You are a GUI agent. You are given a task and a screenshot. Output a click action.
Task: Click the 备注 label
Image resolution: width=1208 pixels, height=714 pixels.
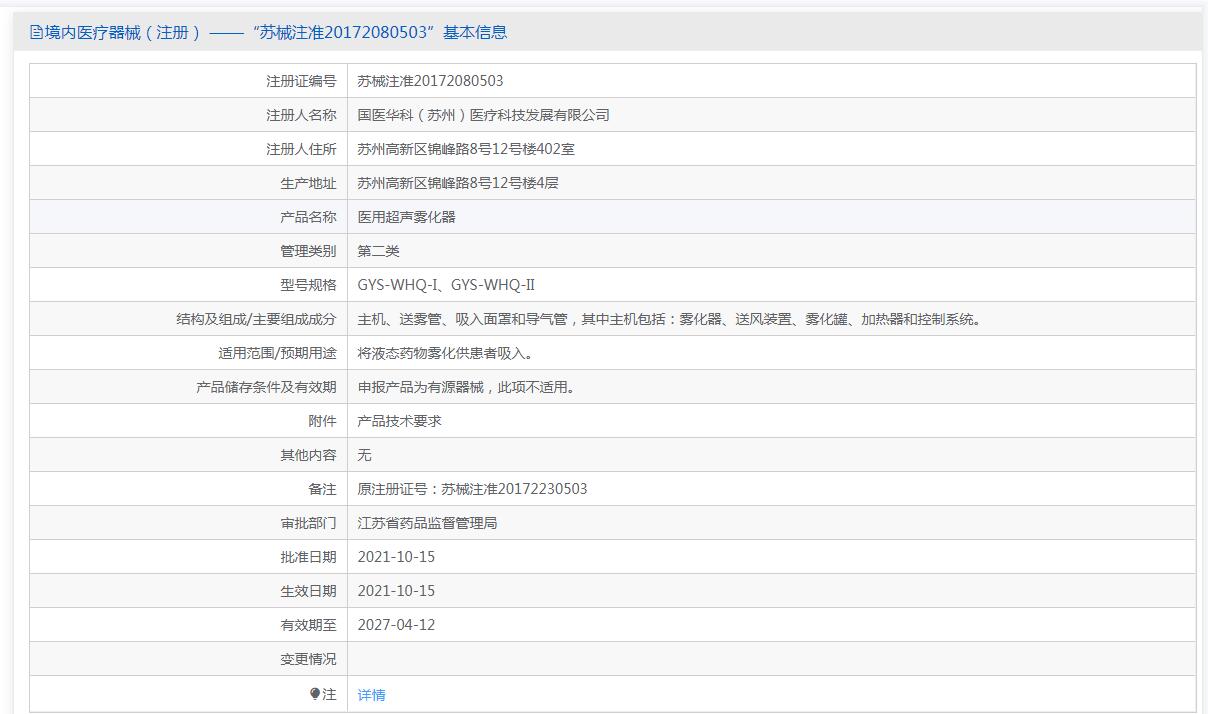click(x=322, y=489)
